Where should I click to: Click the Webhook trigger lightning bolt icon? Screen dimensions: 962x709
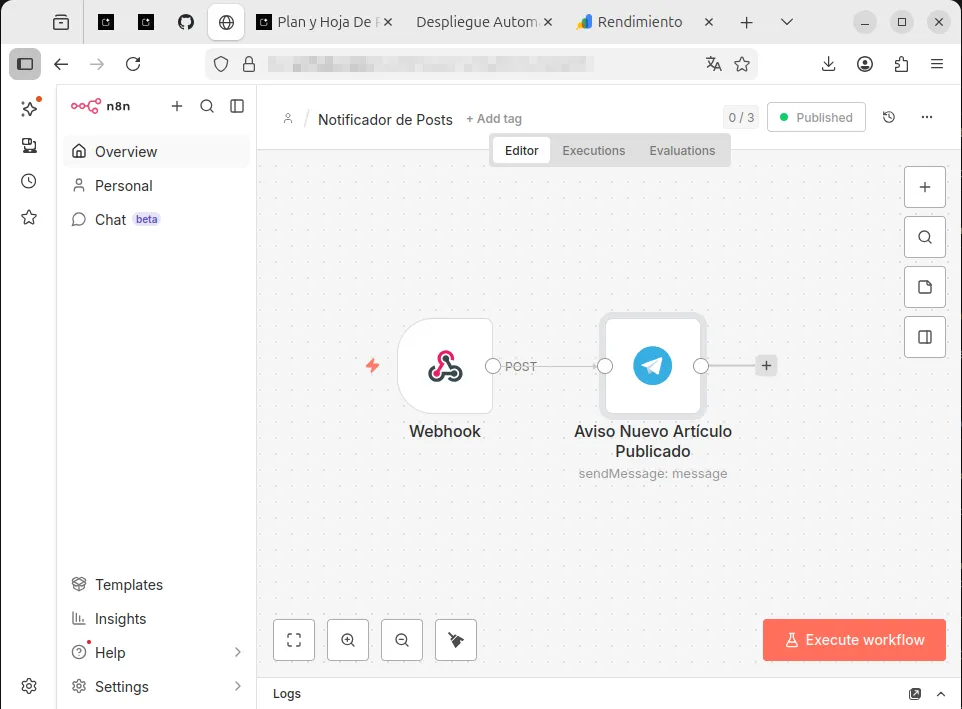[x=372, y=366]
